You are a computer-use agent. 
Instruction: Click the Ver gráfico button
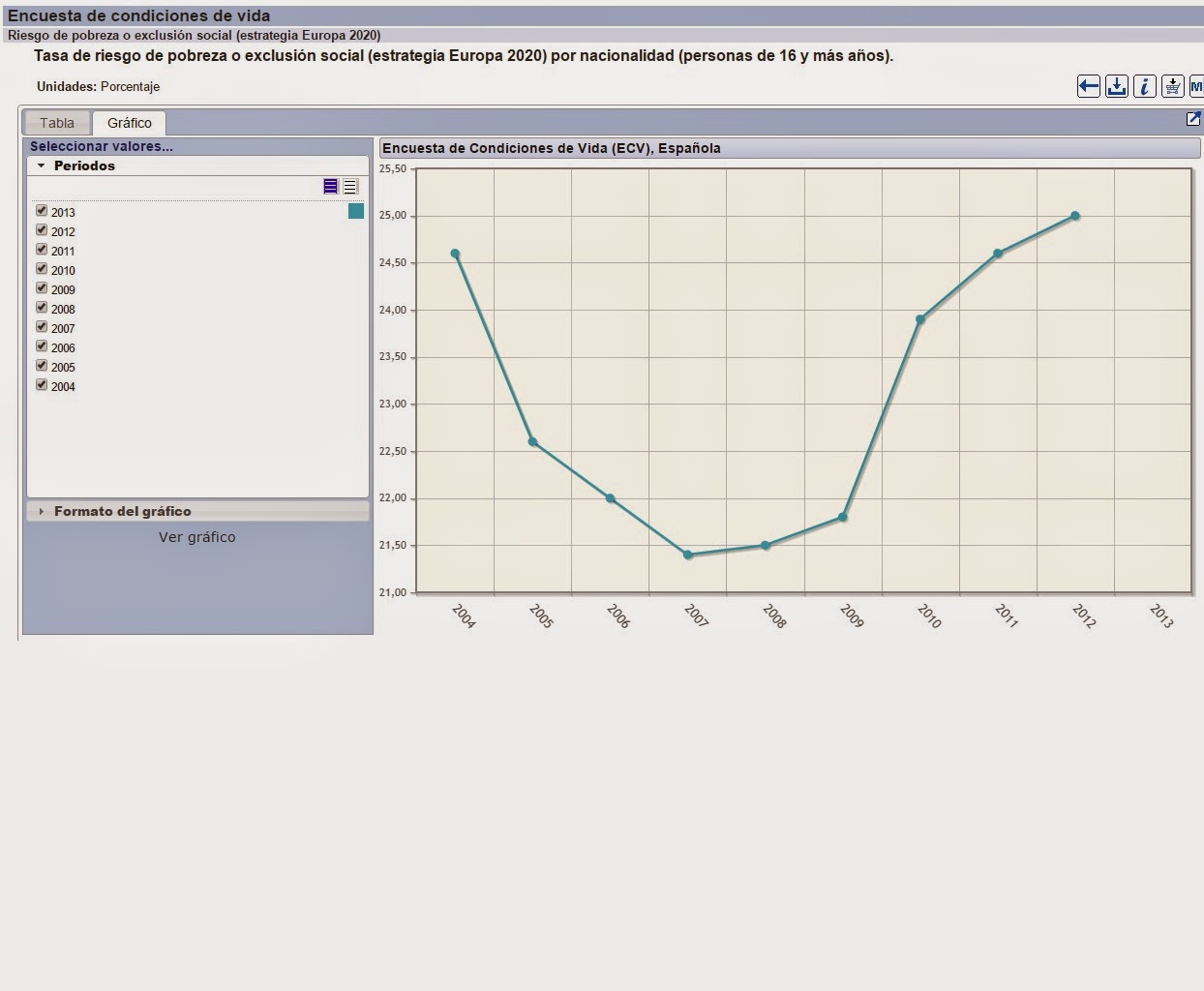coord(197,537)
